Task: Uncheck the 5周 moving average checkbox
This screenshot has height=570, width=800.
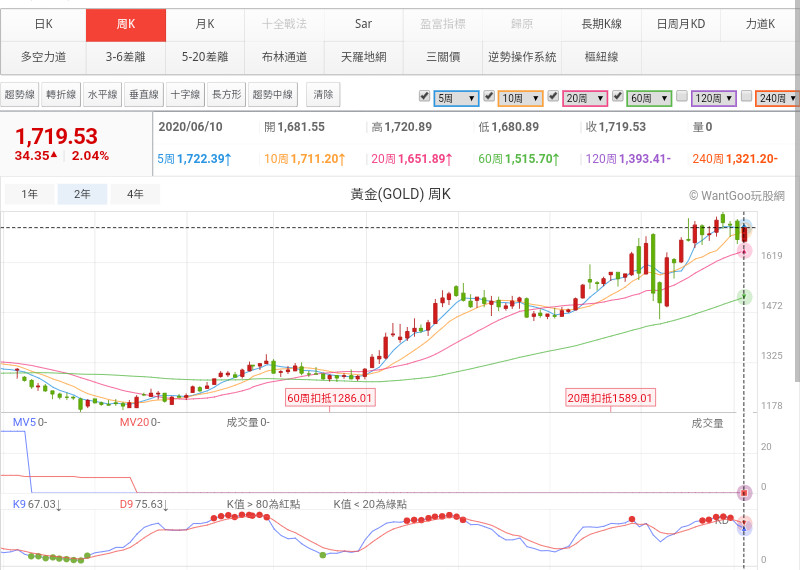Action: 425,96
